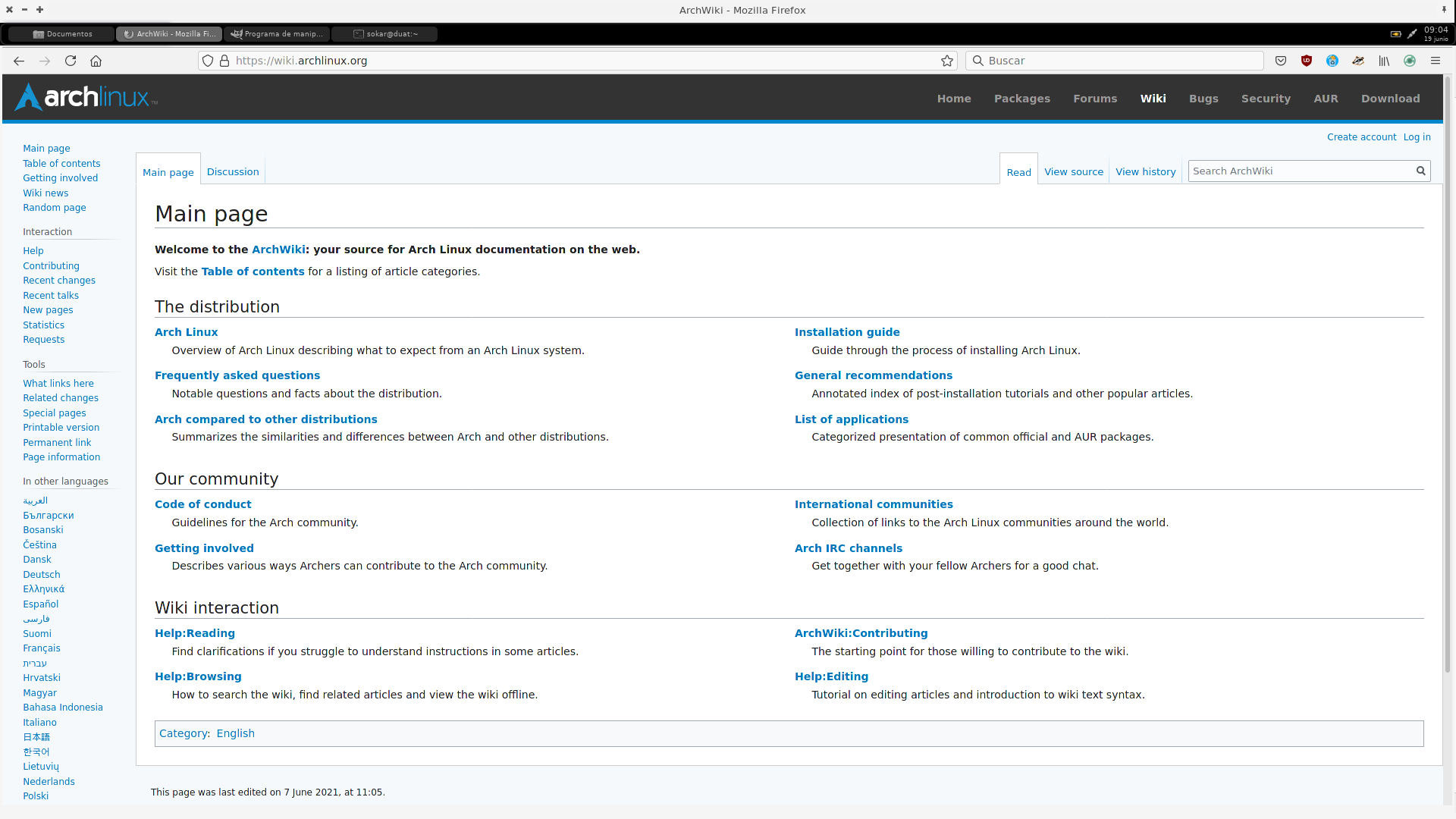Open the battery indicator in system tray
The image size is (1456, 819).
click(1395, 34)
